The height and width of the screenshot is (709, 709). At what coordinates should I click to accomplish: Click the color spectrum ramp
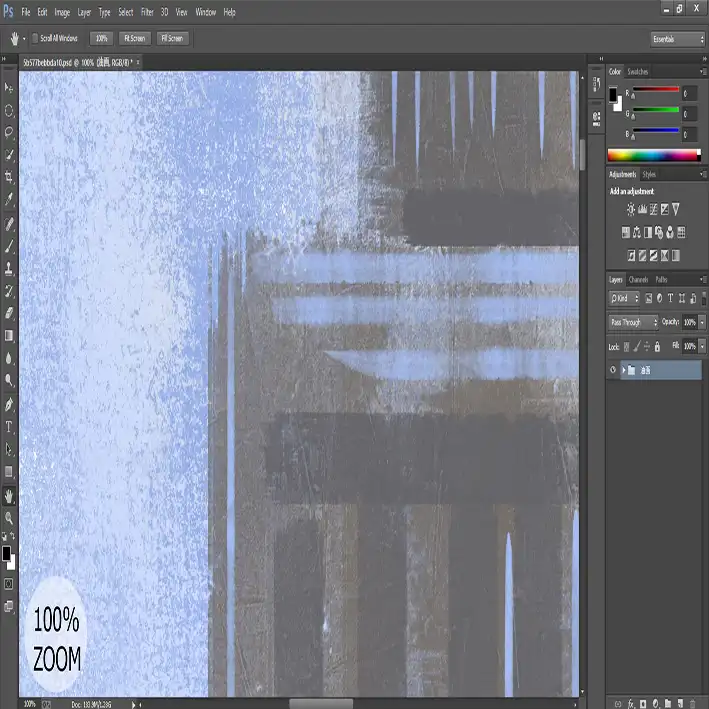point(654,155)
